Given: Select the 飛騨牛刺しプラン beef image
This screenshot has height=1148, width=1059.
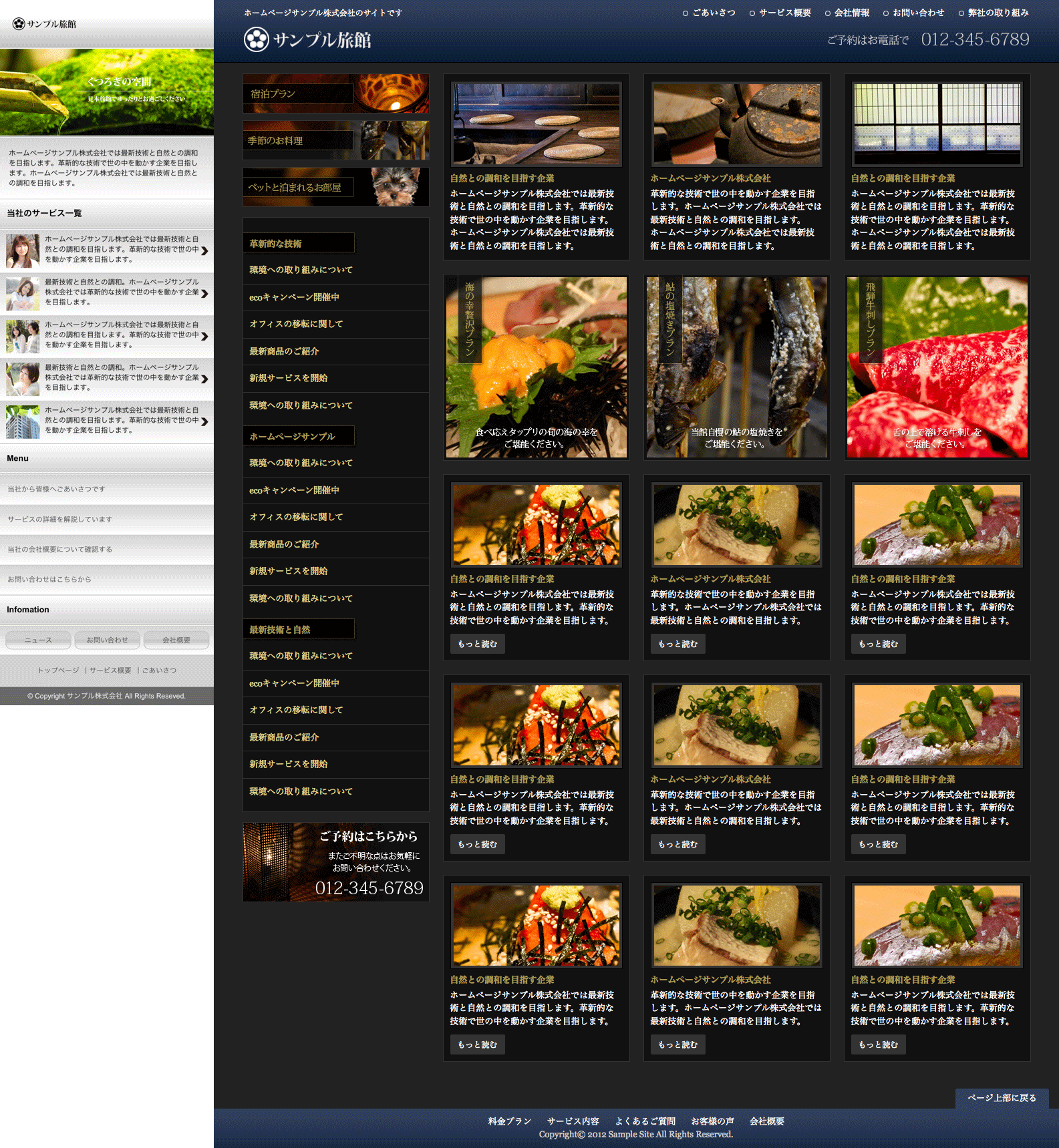Looking at the screenshot, I should click(x=937, y=367).
